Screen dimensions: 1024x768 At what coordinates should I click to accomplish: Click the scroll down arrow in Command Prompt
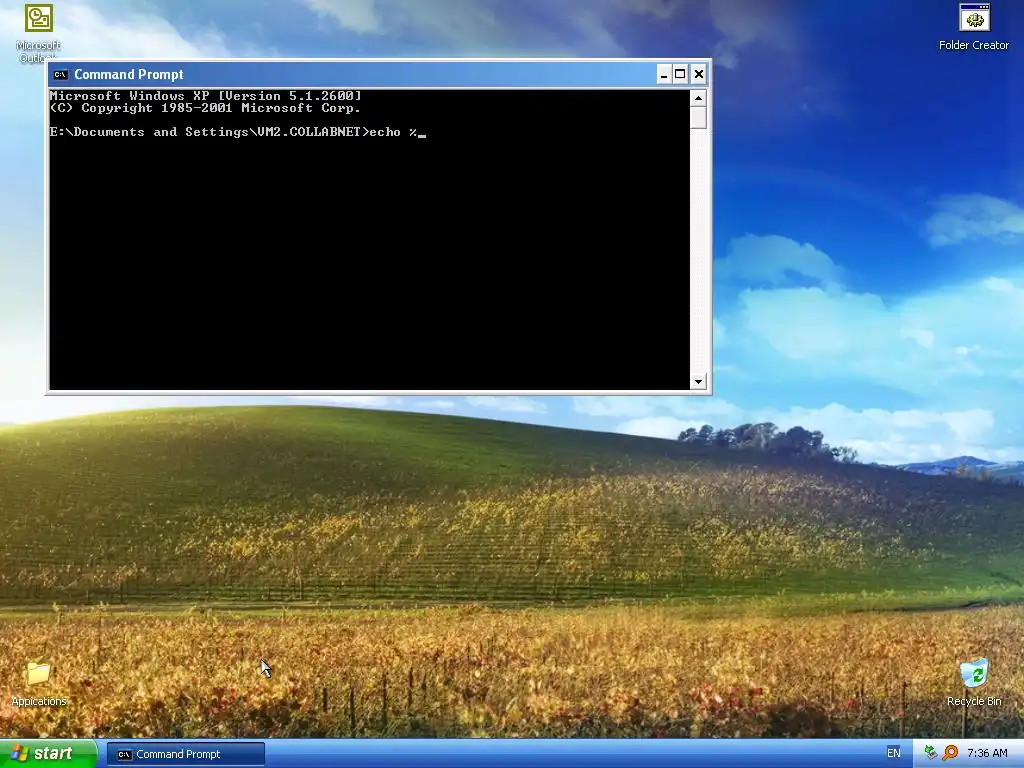698,381
